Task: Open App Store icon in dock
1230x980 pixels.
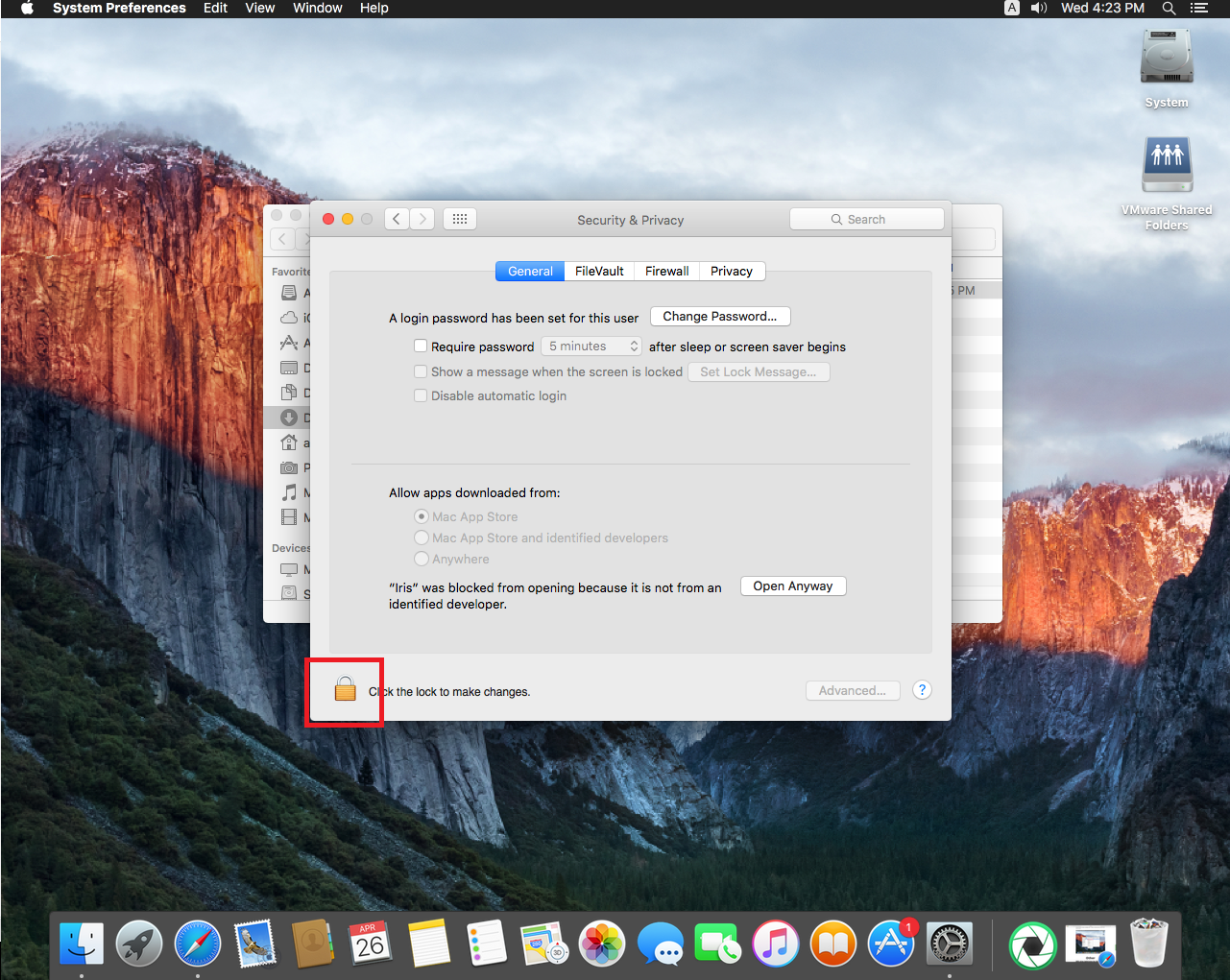Action: pos(891,944)
